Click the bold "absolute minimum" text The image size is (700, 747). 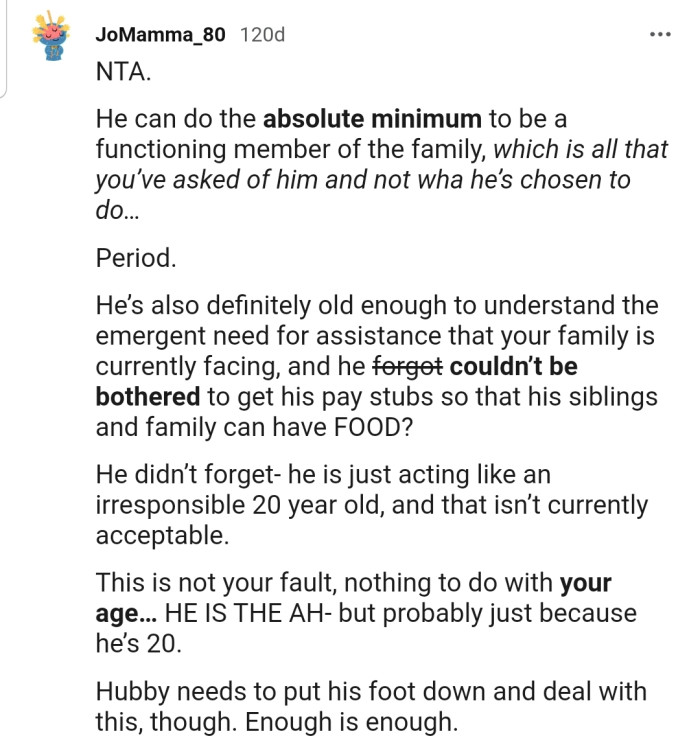[372, 120]
